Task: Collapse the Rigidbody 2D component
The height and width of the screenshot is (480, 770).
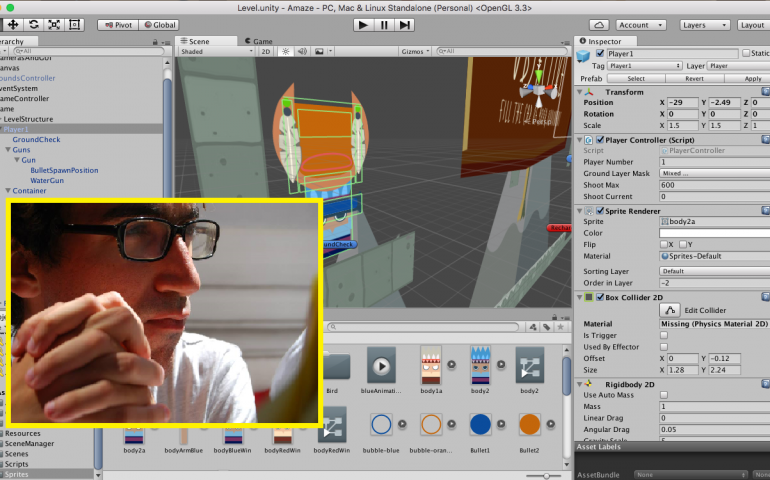Action: pyautogui.click(x=579, y=384)
